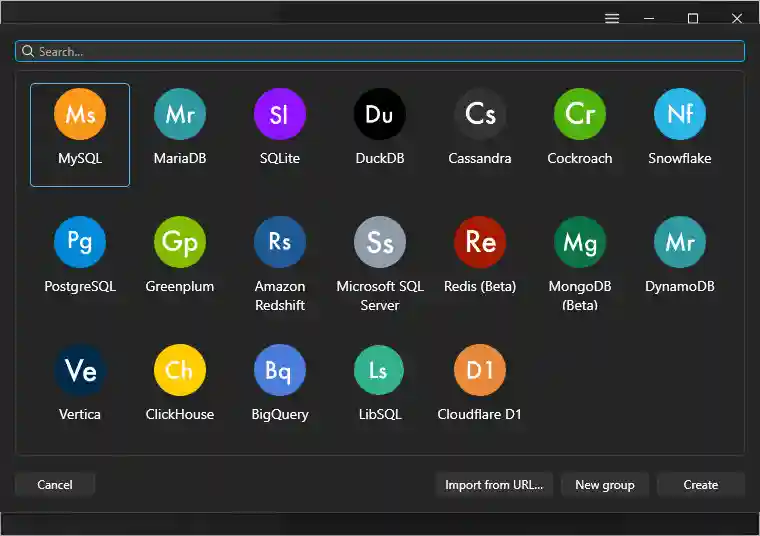Pick the LibSQL Ls icon
Viewport: 760px width, 536px height.
click(x=380, y=370)
